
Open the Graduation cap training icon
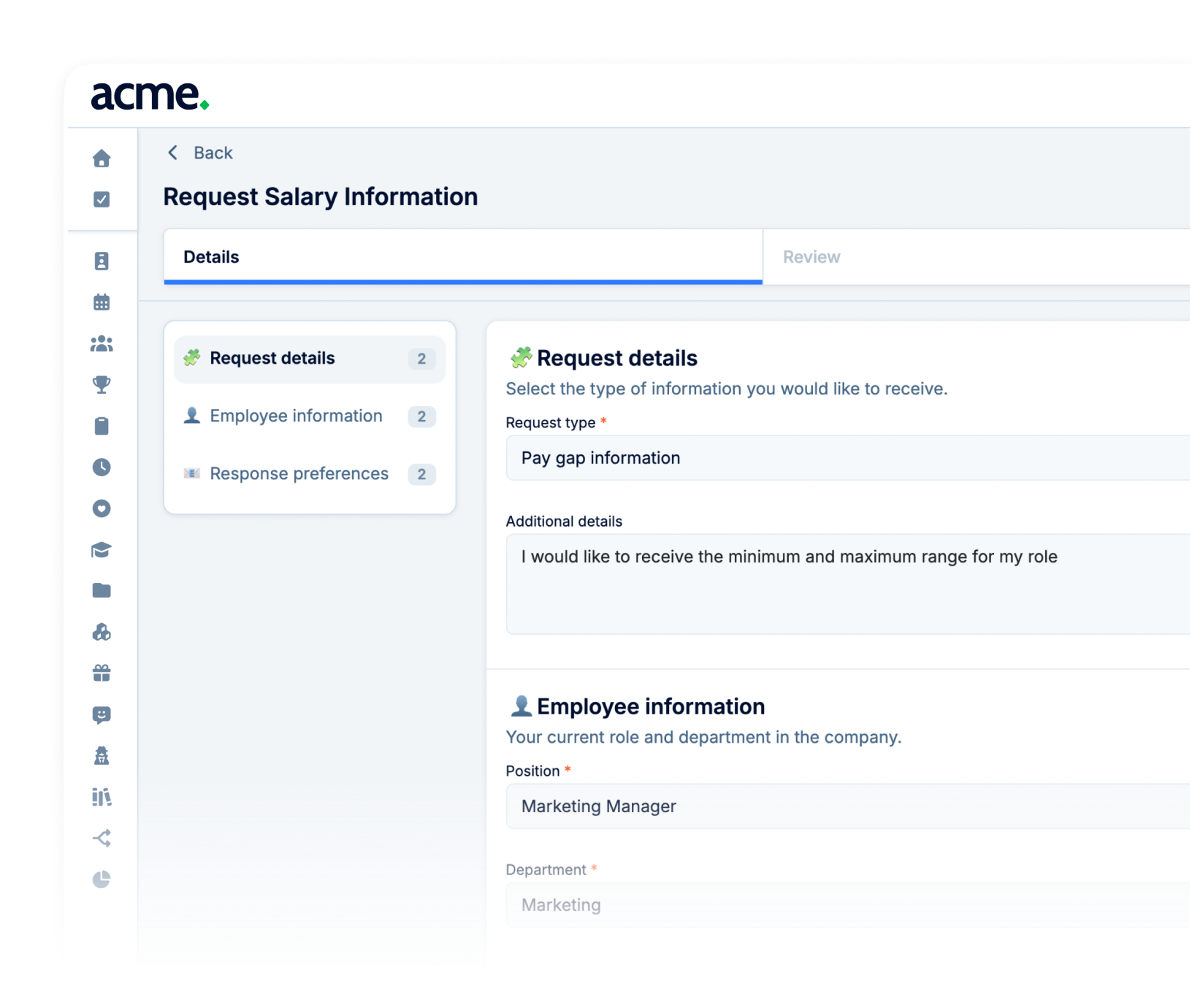(x=102, y=550)
